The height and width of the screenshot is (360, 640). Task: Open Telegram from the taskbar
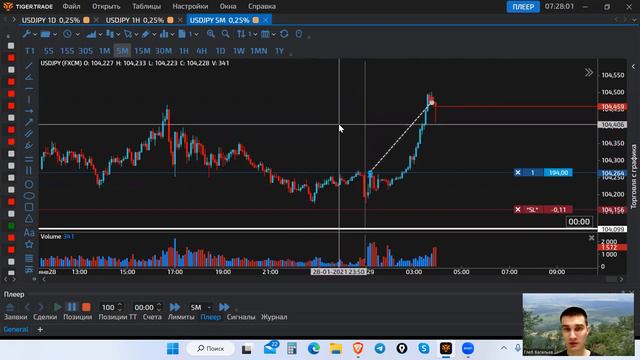point(380,349)
